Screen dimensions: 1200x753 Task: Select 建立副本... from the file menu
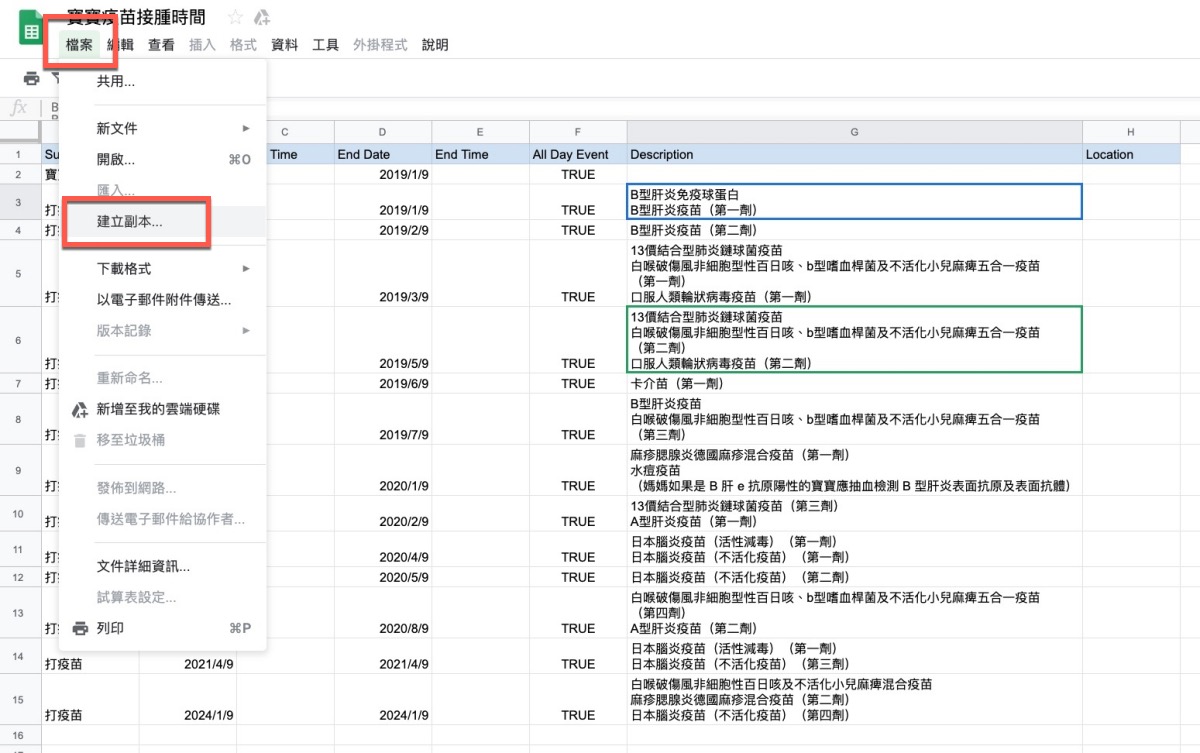[130, 222]
